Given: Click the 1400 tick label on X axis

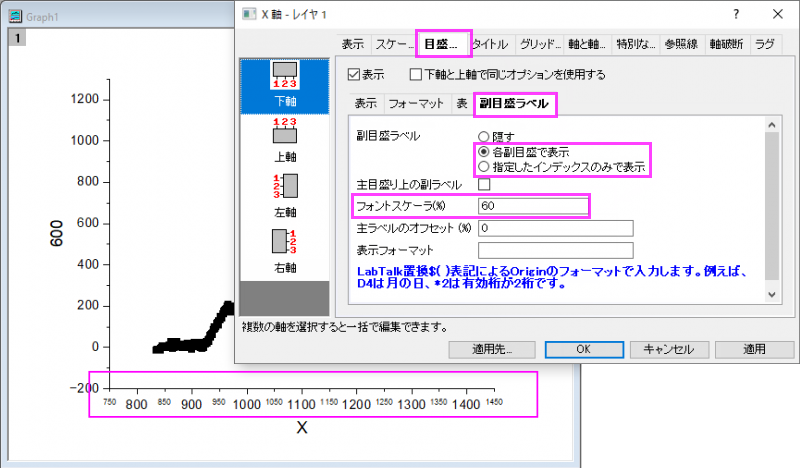Looking at the screenshot, I should 466,405.
